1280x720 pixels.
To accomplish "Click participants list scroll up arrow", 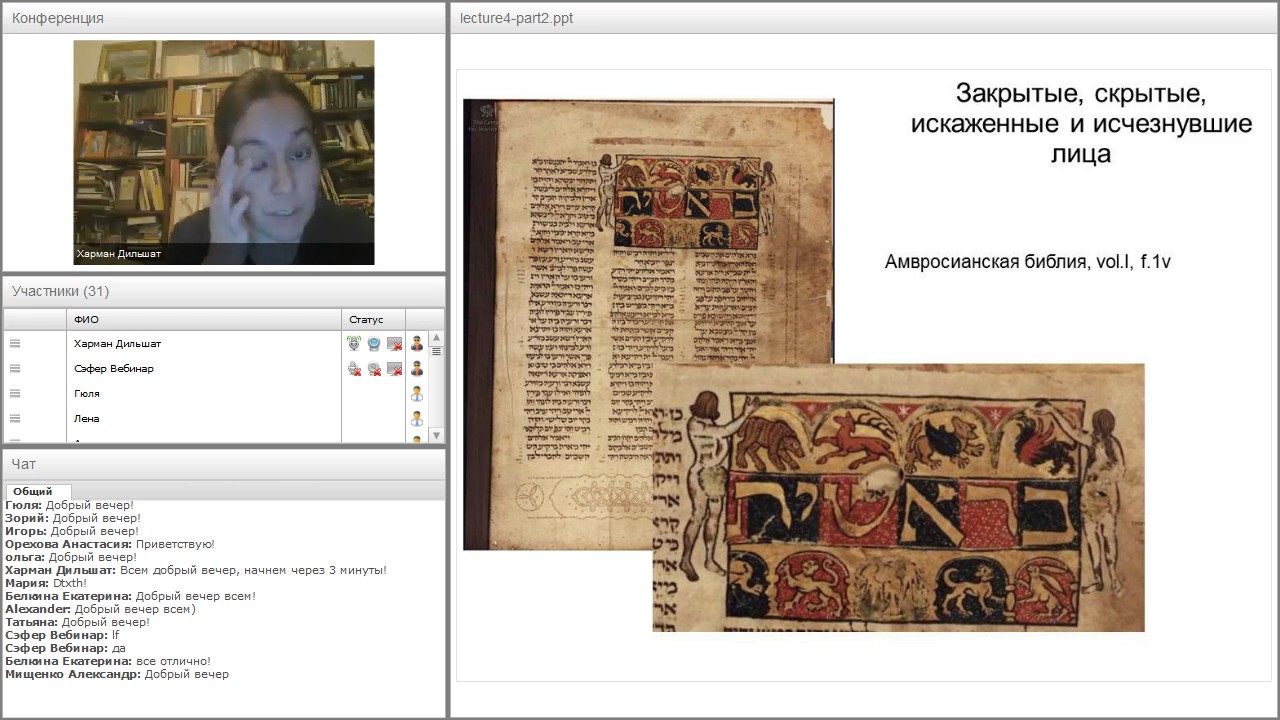I will [436, 338].
